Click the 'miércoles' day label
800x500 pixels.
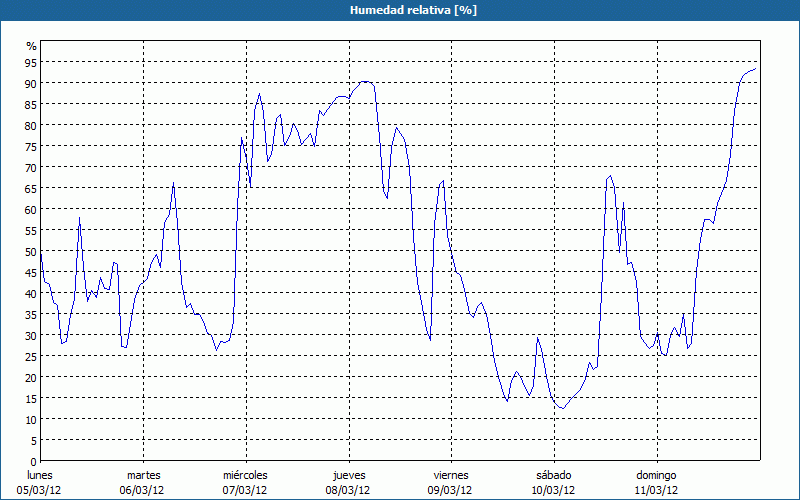pos(245,475)
